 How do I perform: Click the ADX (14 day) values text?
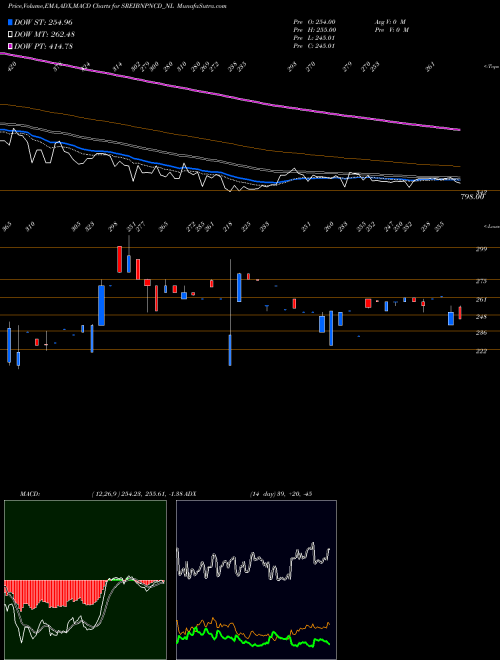tap(281, 494)
